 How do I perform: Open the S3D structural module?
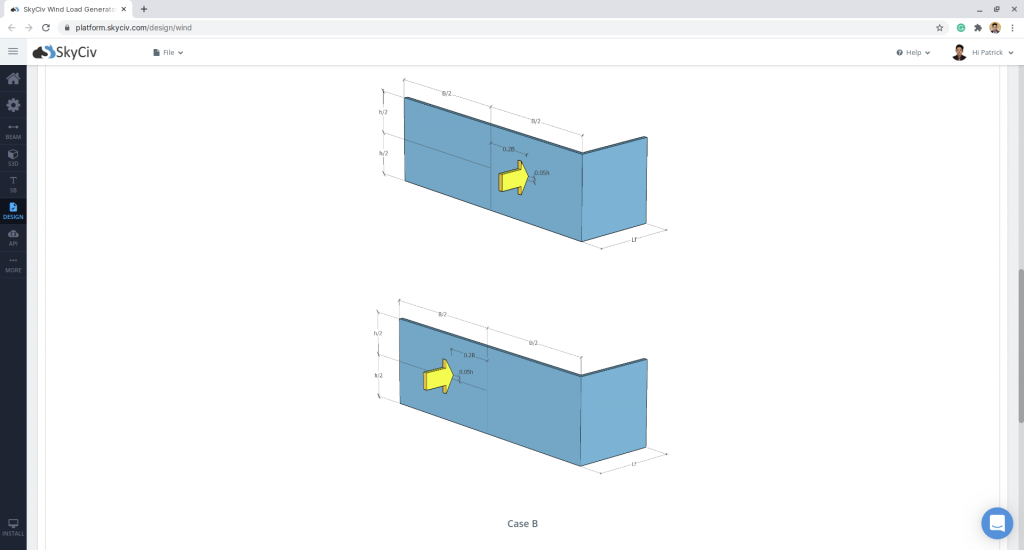[13, 157]
